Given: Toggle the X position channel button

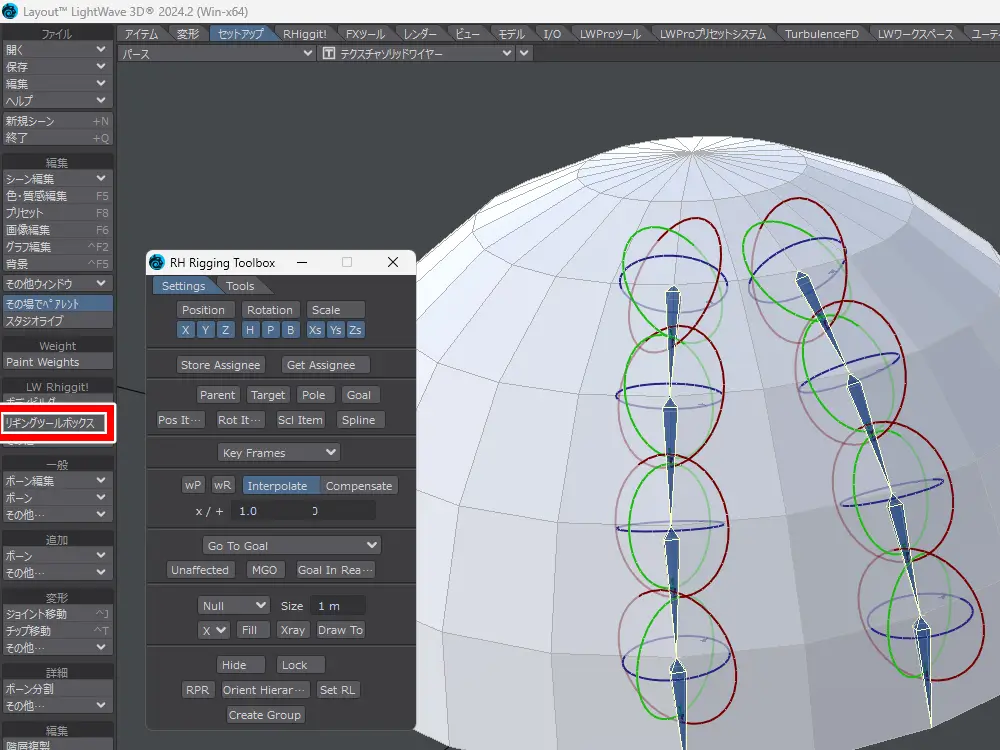Looking at the screenshot, I should [186, 330].
